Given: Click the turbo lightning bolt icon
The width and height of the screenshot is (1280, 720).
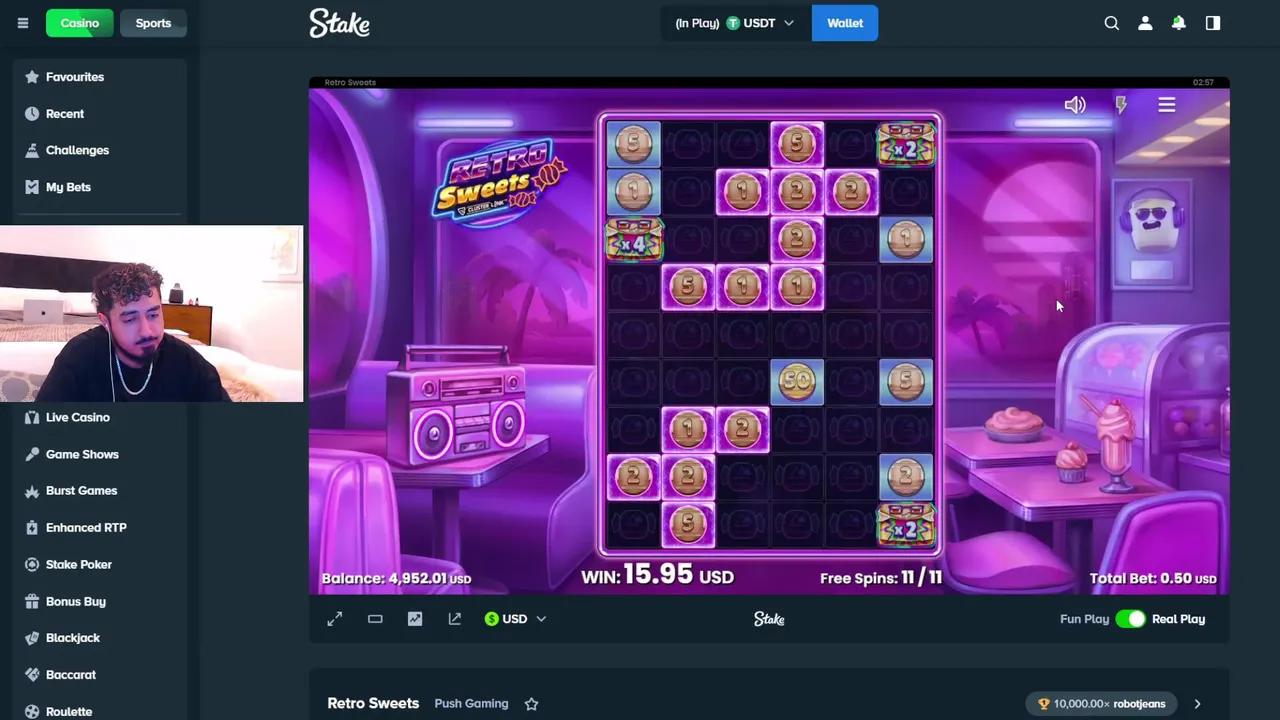Looking at the screenshot, I should point(1121,105).
